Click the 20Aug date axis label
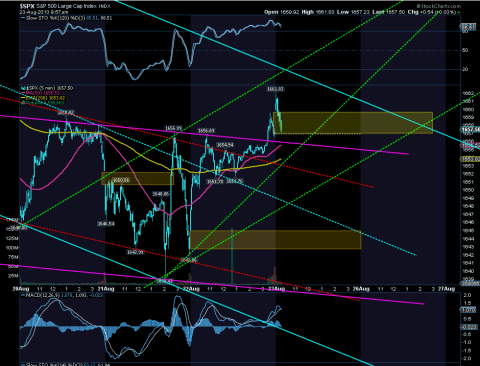 (21, 289)
